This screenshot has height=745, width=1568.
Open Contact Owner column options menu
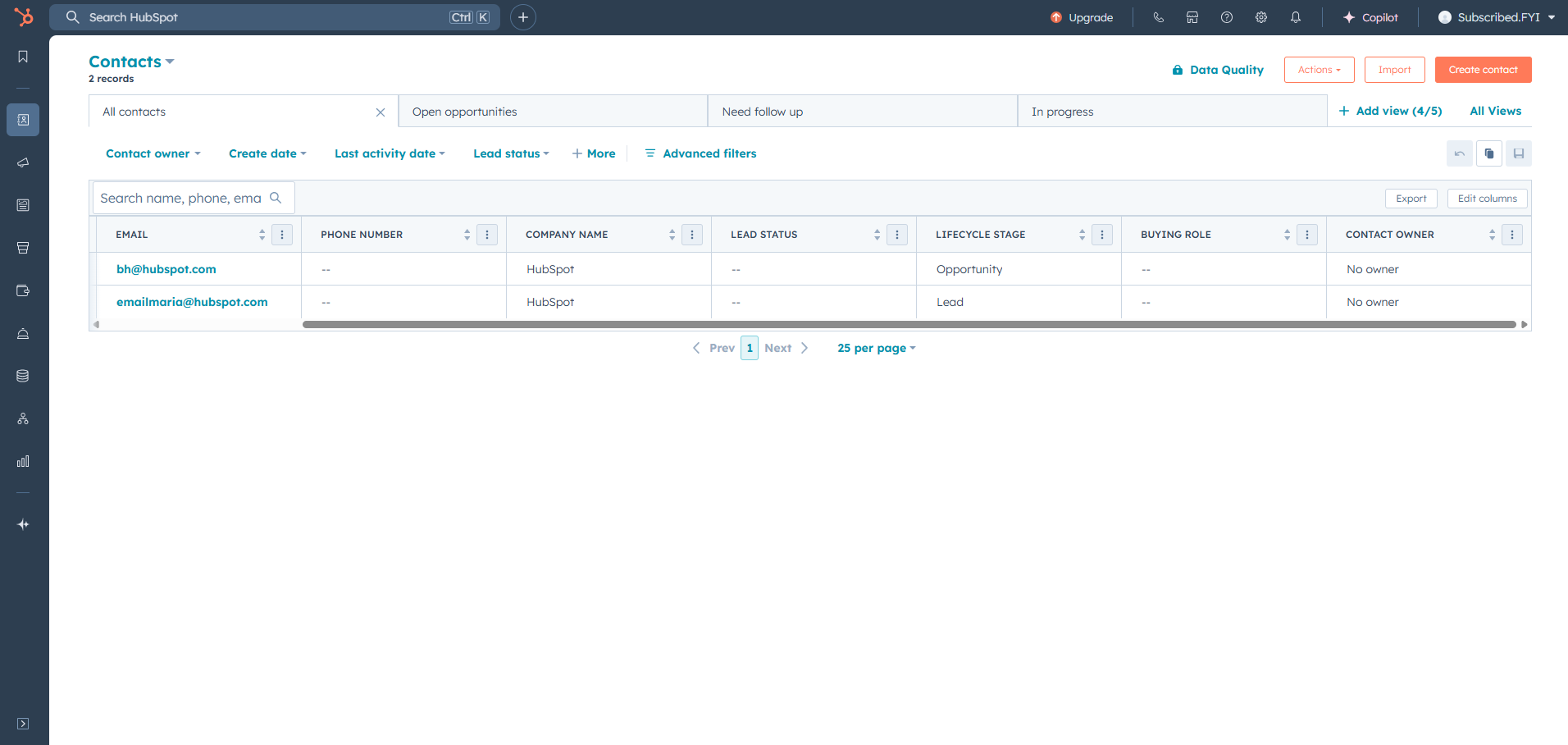[1512, 235]
